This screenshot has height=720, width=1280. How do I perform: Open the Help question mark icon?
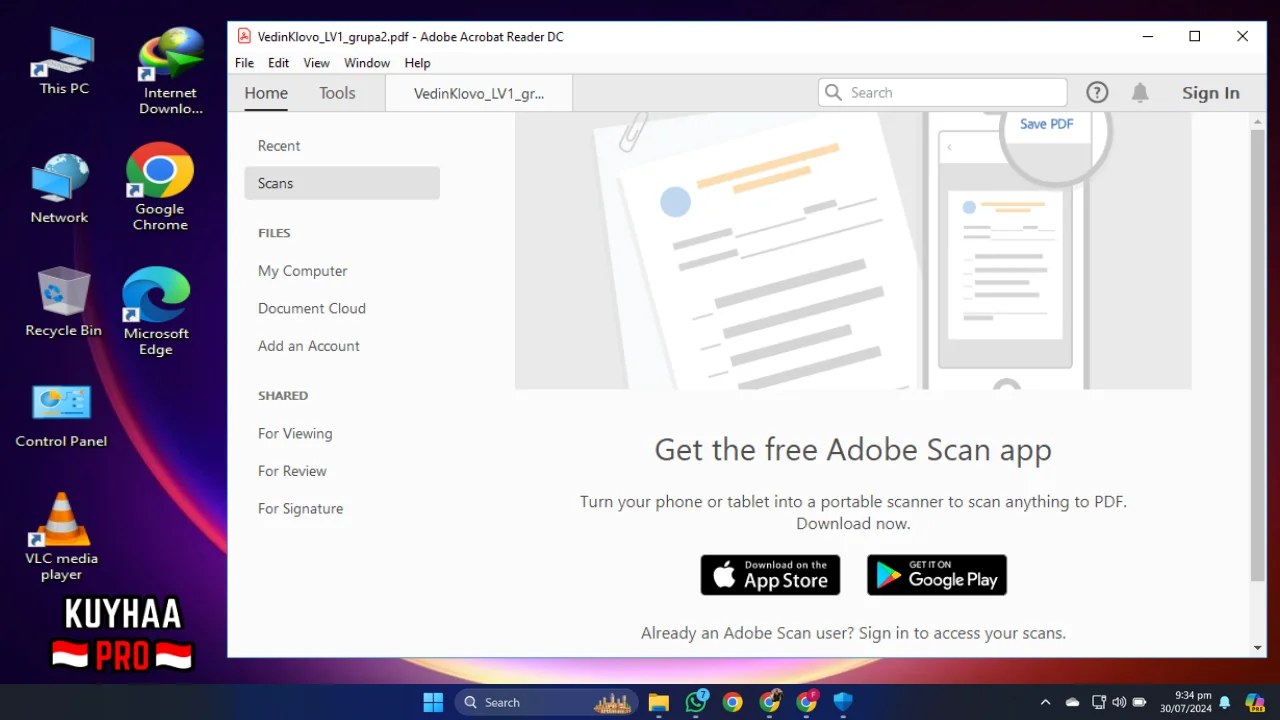point(1097,92)
